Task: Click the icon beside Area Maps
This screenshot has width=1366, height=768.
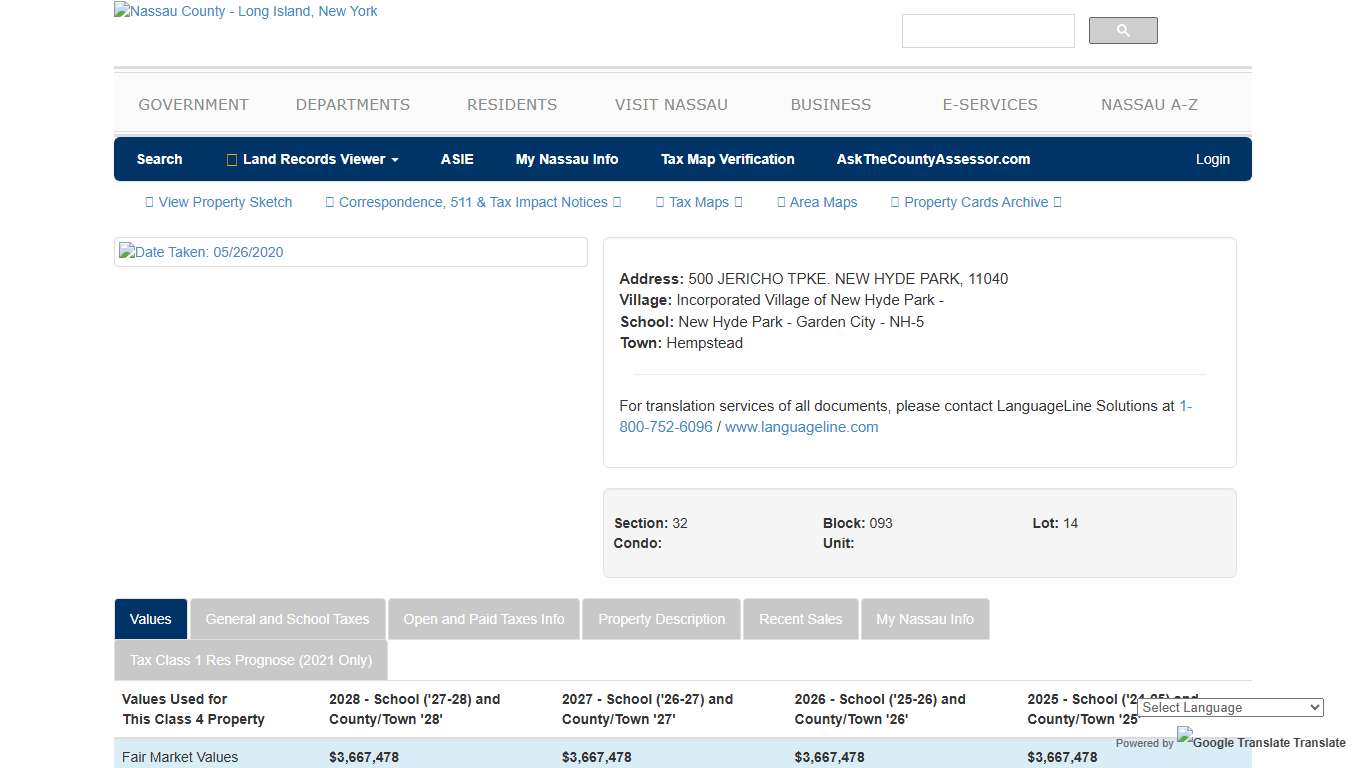Action: pos(781,202)
